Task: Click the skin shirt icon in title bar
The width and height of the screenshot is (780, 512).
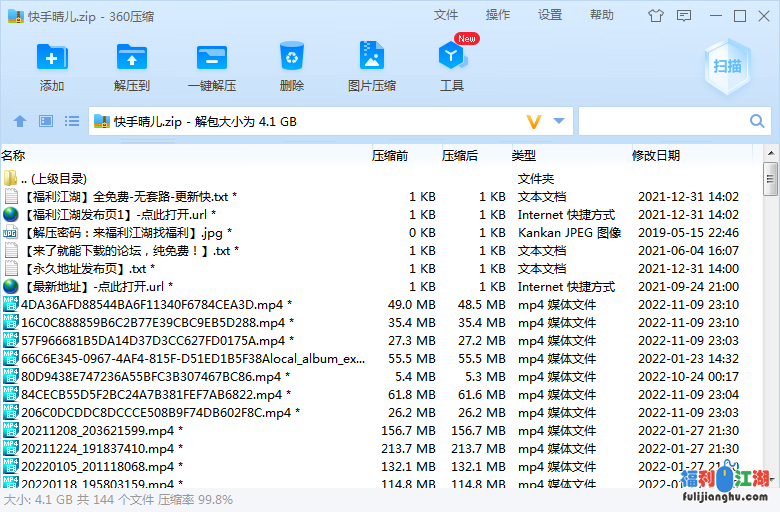Action: click(x=656, y=16)
